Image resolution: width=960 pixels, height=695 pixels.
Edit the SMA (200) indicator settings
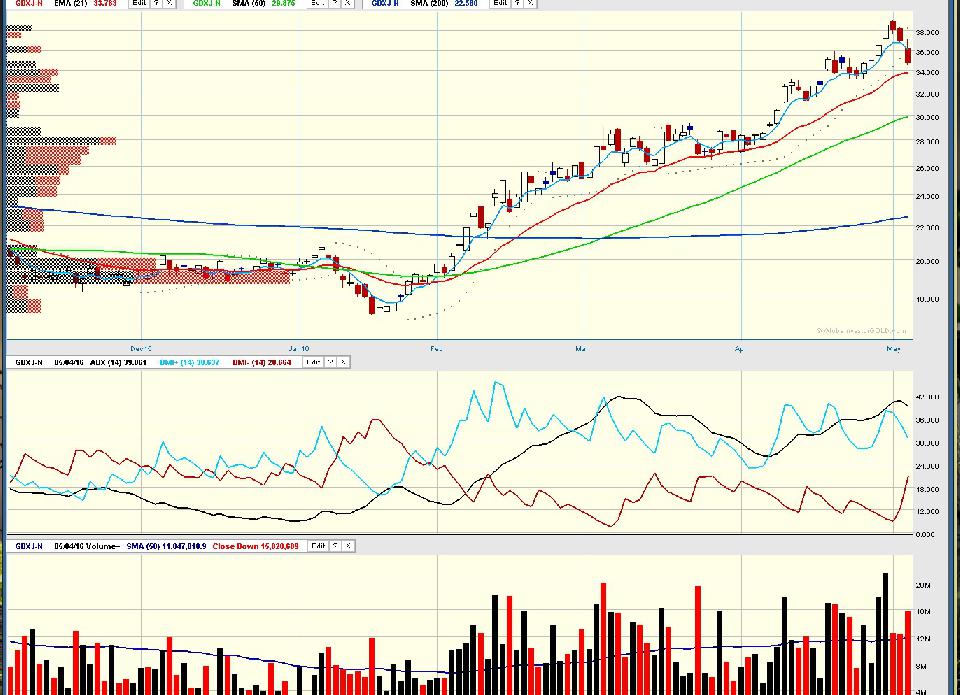[501, 4]
